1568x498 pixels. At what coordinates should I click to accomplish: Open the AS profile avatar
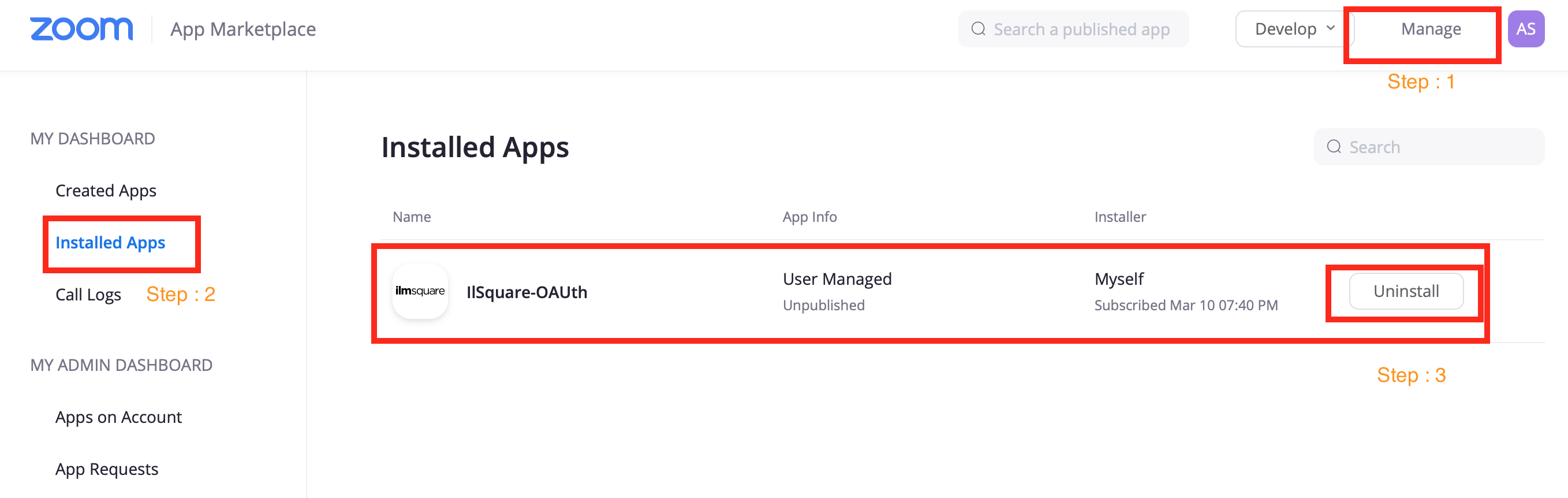(1525, 29)
